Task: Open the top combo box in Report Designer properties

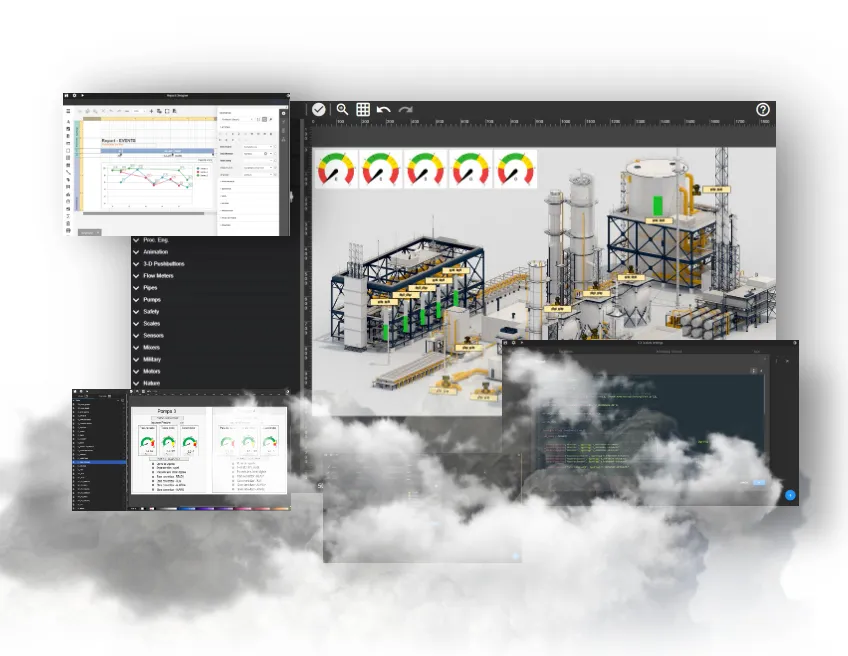Action: point(237,120)
